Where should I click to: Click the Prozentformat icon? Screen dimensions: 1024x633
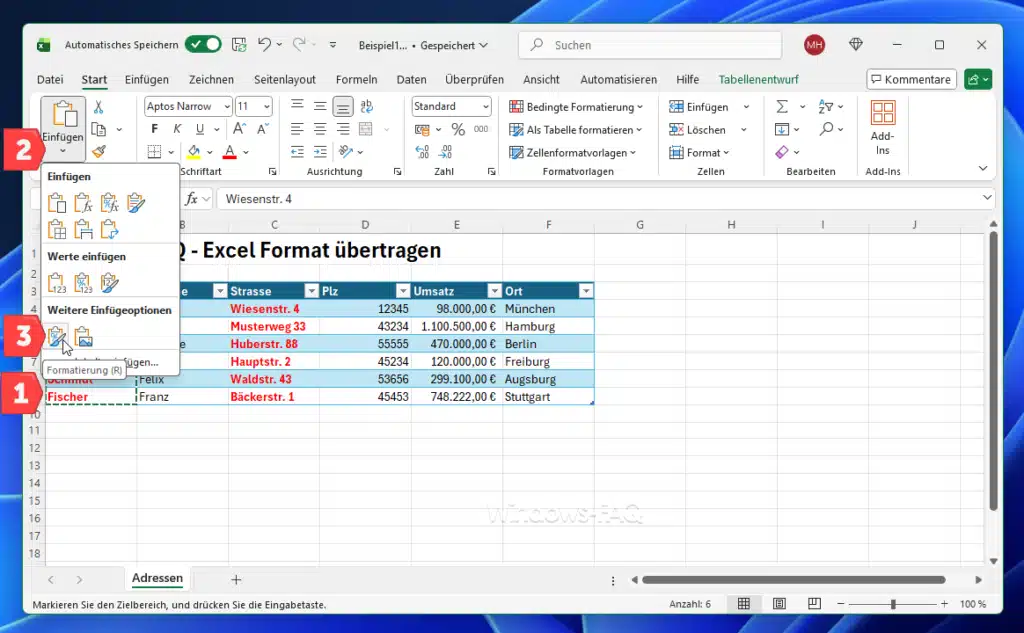458,129
